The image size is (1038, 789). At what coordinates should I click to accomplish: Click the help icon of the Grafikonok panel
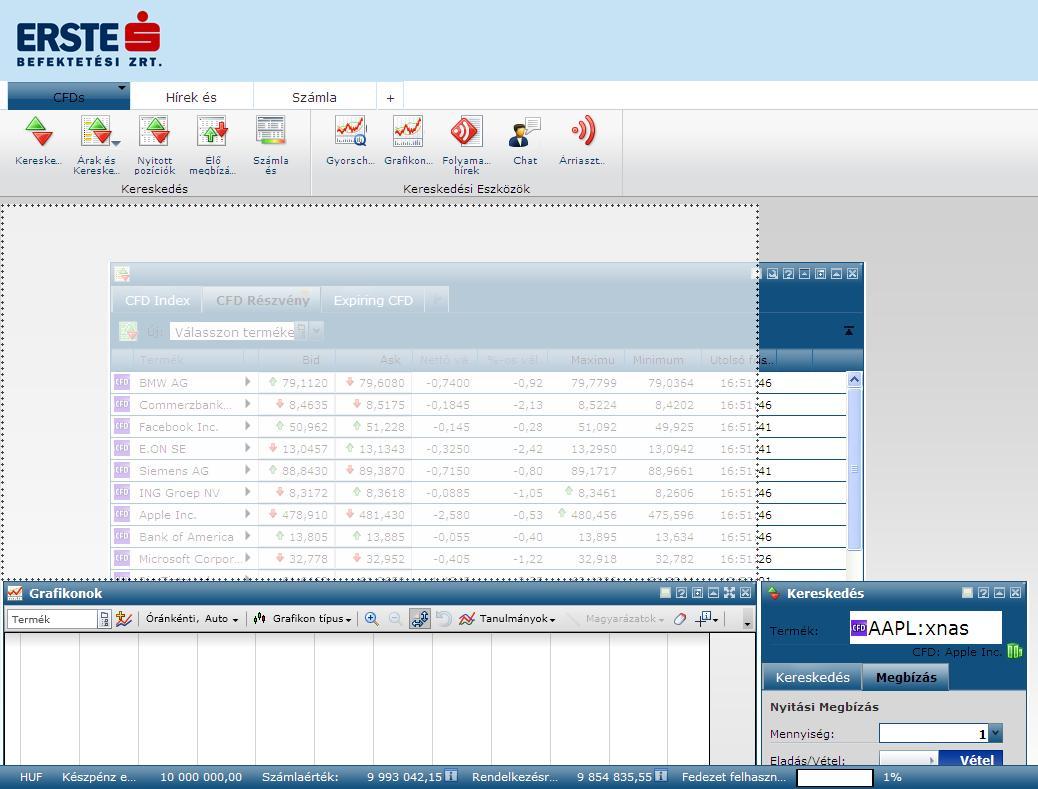point(681,593)
